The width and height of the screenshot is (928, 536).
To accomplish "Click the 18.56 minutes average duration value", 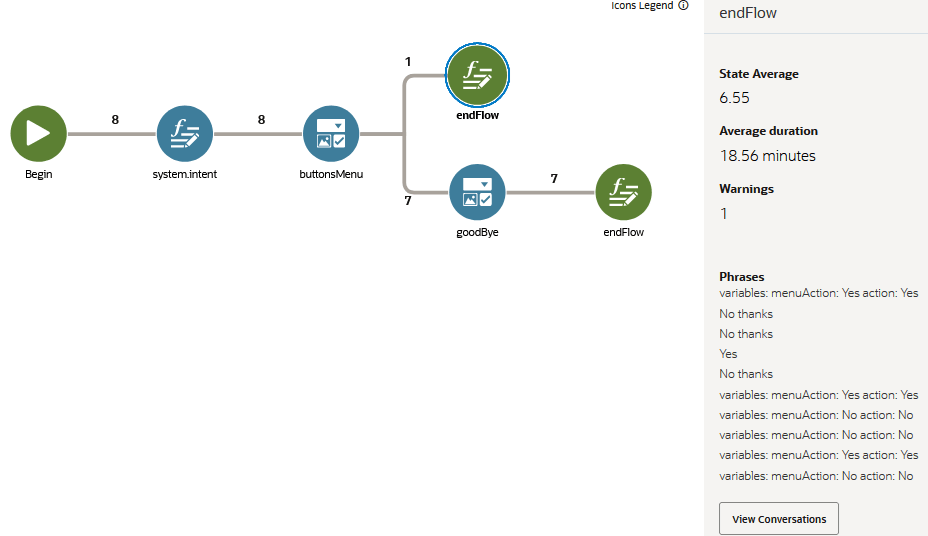I will (x=767, y=156).
